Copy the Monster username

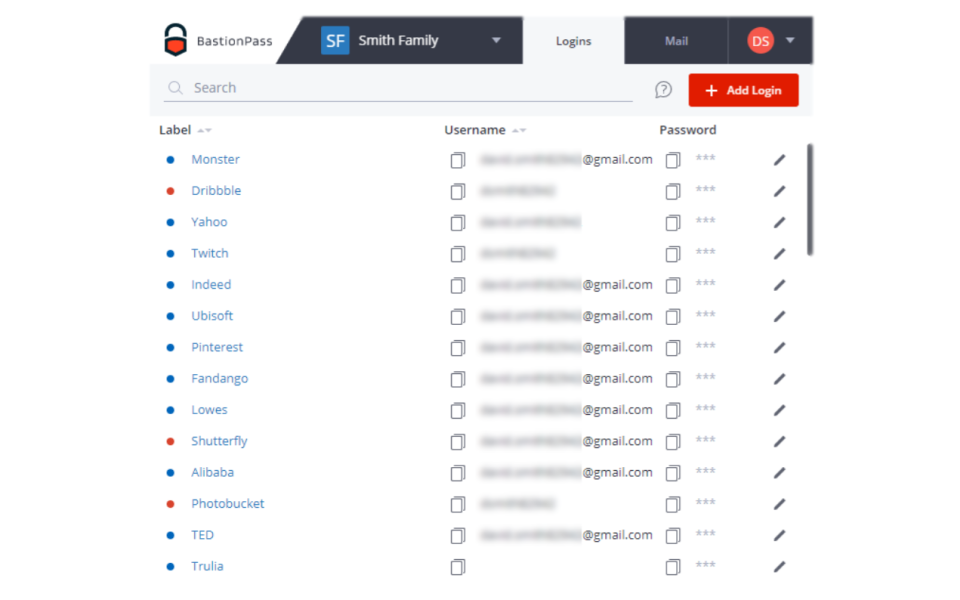point(457,160)
